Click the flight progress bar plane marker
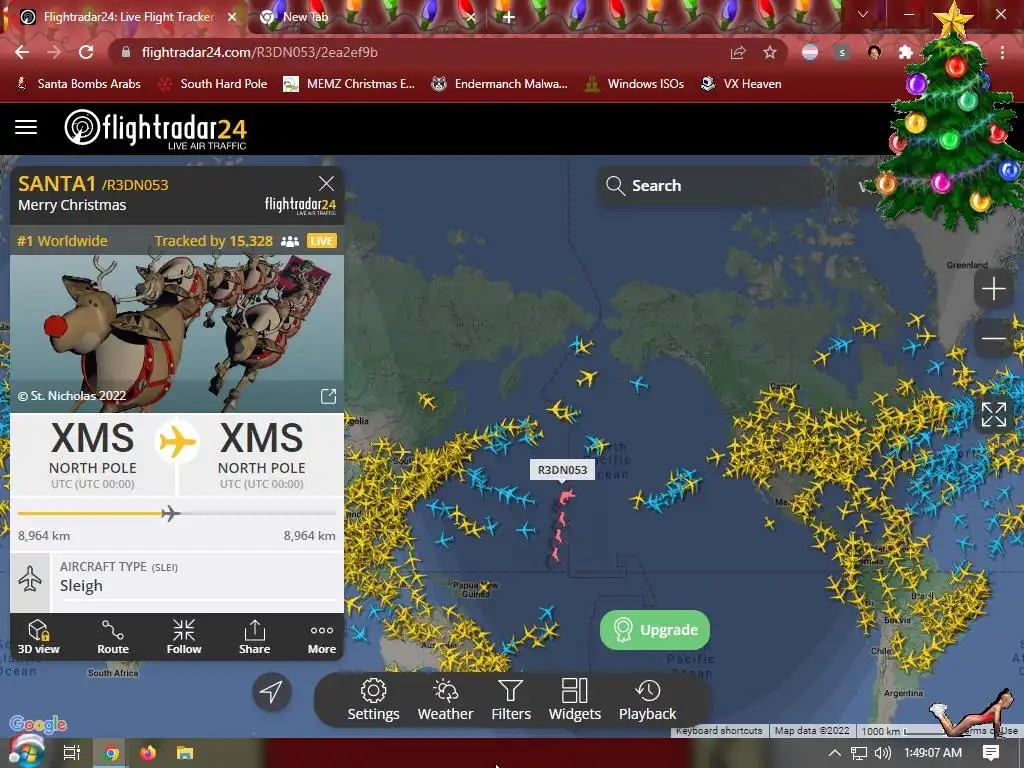1024x768 pixels. click(170, 513)
